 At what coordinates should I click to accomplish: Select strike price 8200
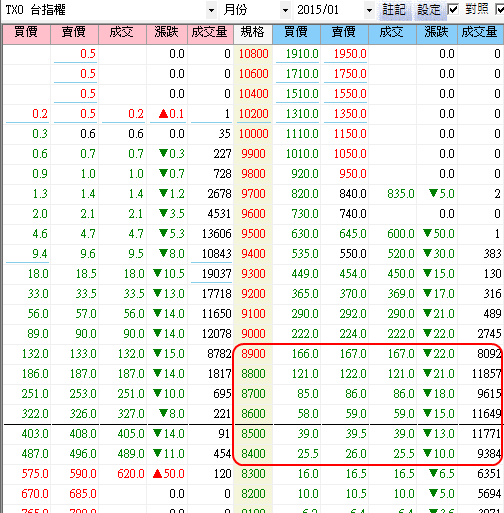pyautogui.click(x=253, y=494)
